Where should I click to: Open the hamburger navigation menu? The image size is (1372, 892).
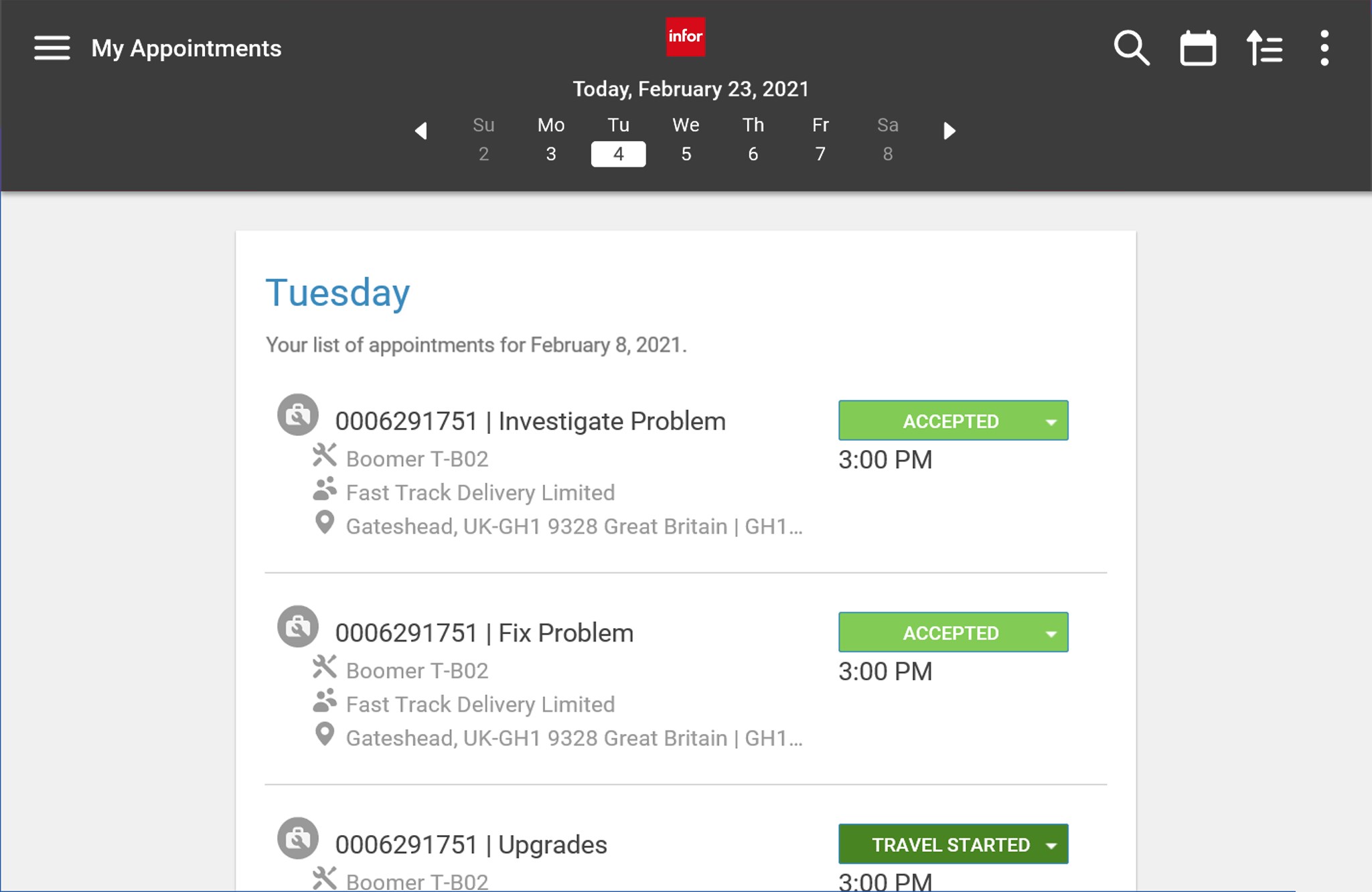pos(52,48)
